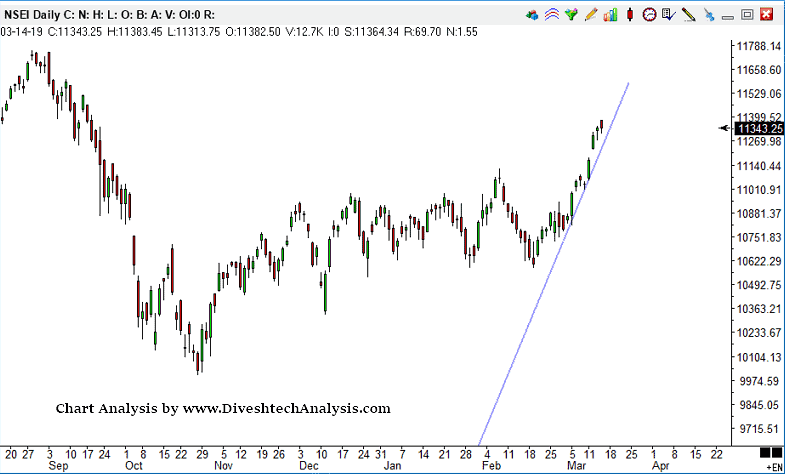The height and width of the screenshot is (474, 785).
Task: Select the red candlestick chart type icon
Action: [630, 15]
